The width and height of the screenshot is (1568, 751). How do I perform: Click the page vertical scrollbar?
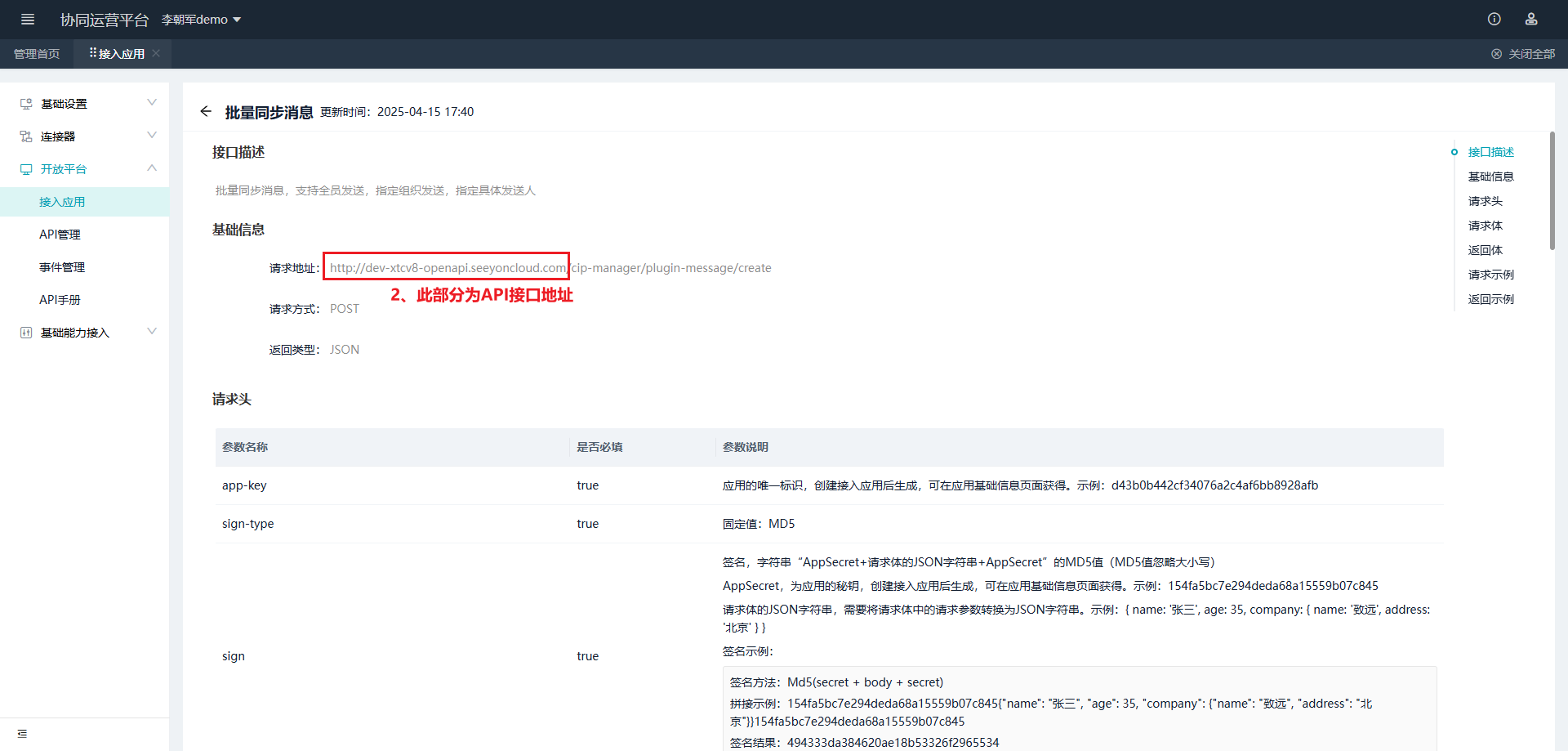[x=1552, y=190]
